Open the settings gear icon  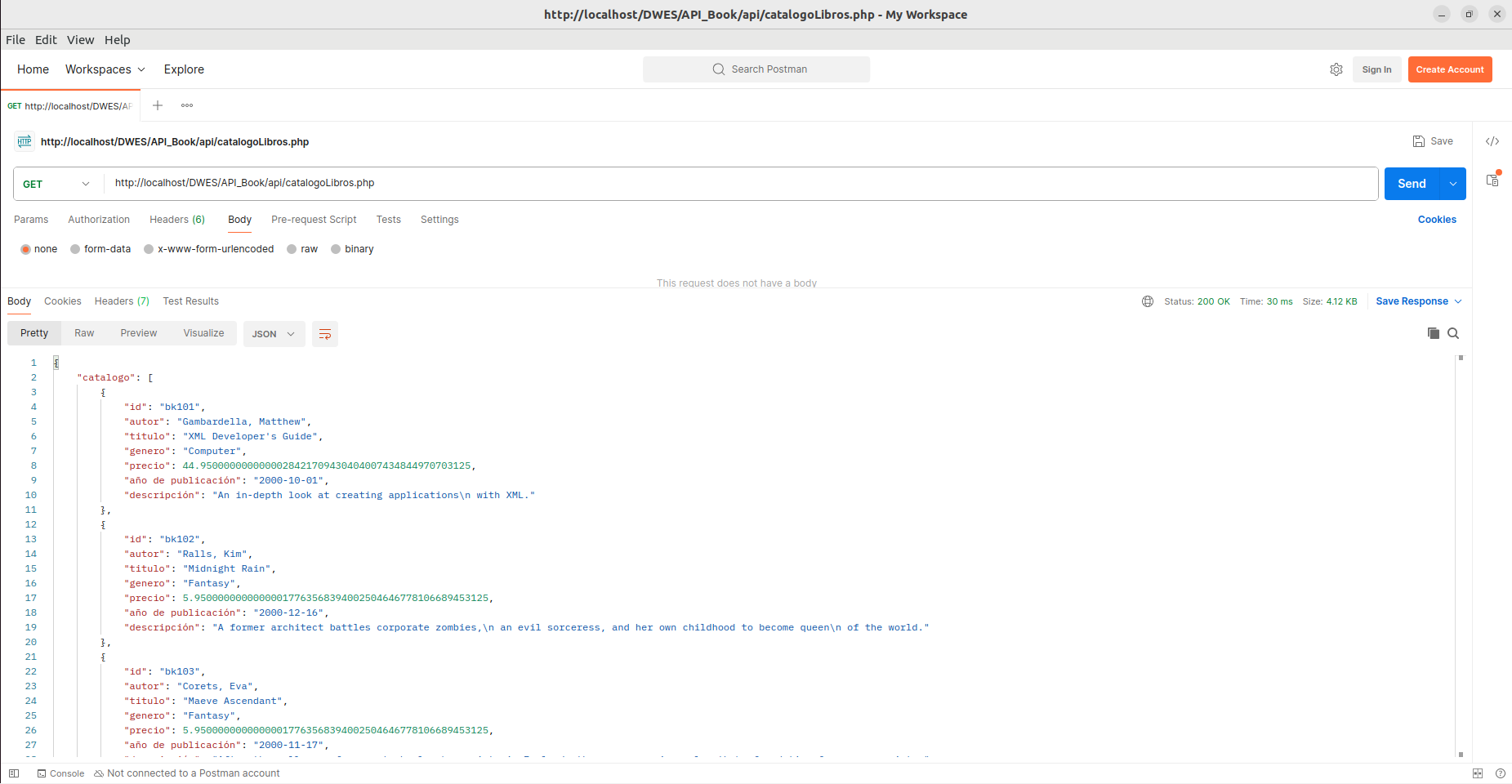[x=1336, y=69]
